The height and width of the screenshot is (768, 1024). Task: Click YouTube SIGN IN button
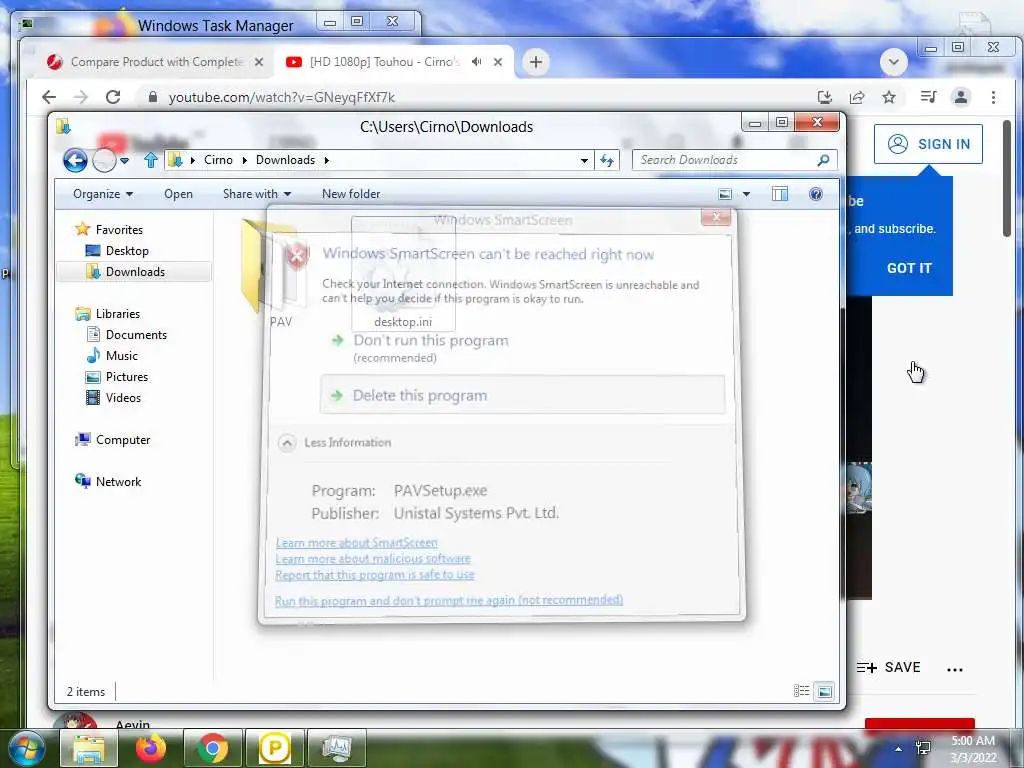click(x=928, y=144)
